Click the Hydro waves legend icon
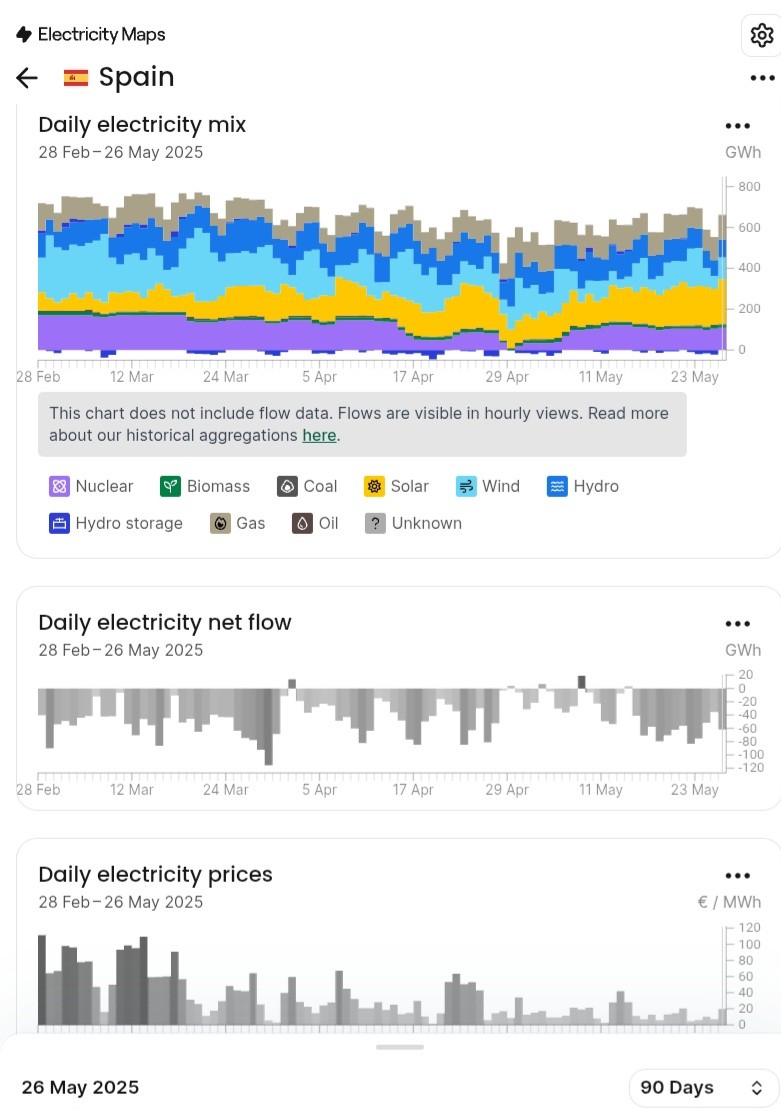This screenshot has height=1110, width=781. tap(558, 487)
